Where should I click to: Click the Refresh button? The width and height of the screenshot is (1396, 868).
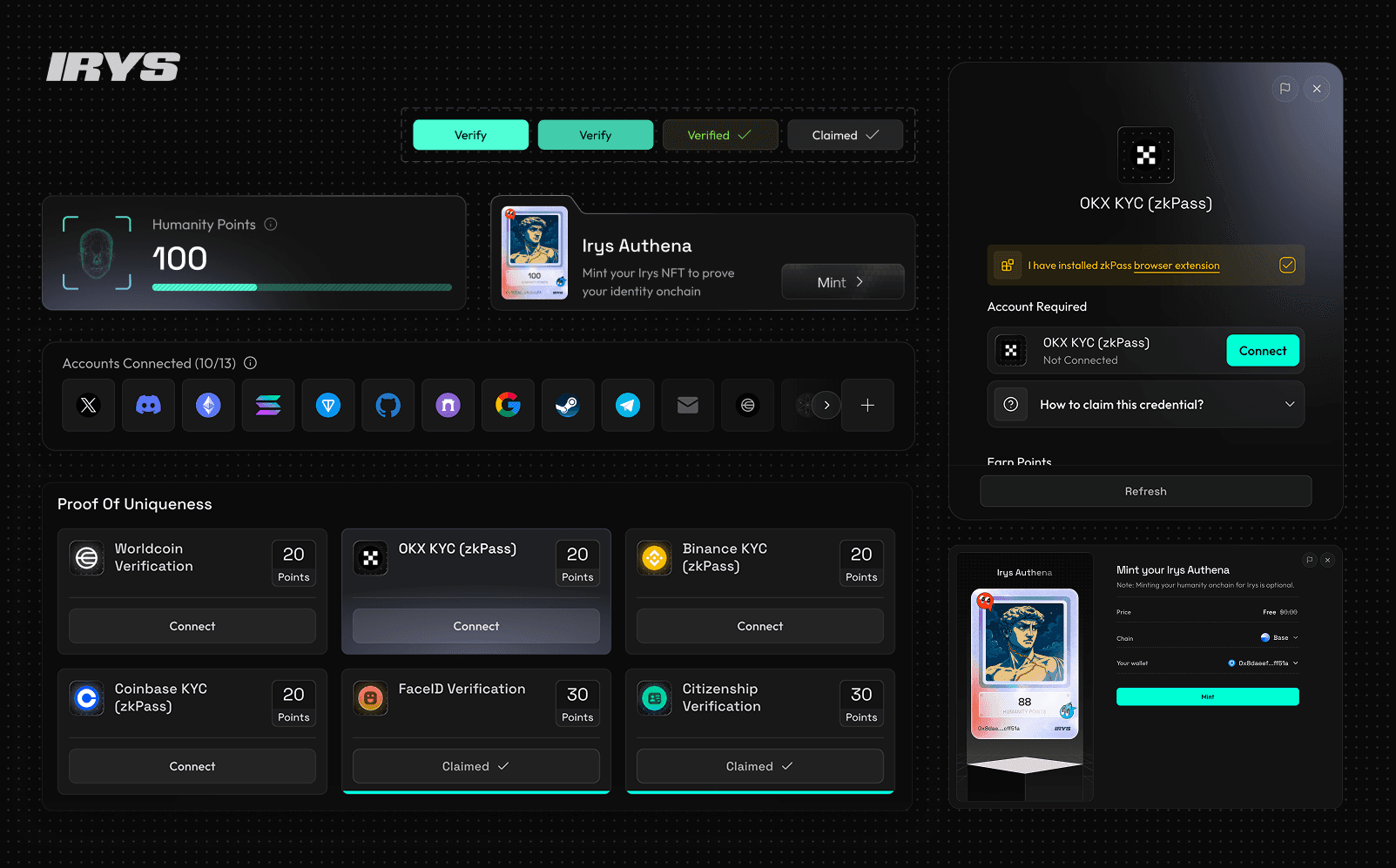point(1146,491)
